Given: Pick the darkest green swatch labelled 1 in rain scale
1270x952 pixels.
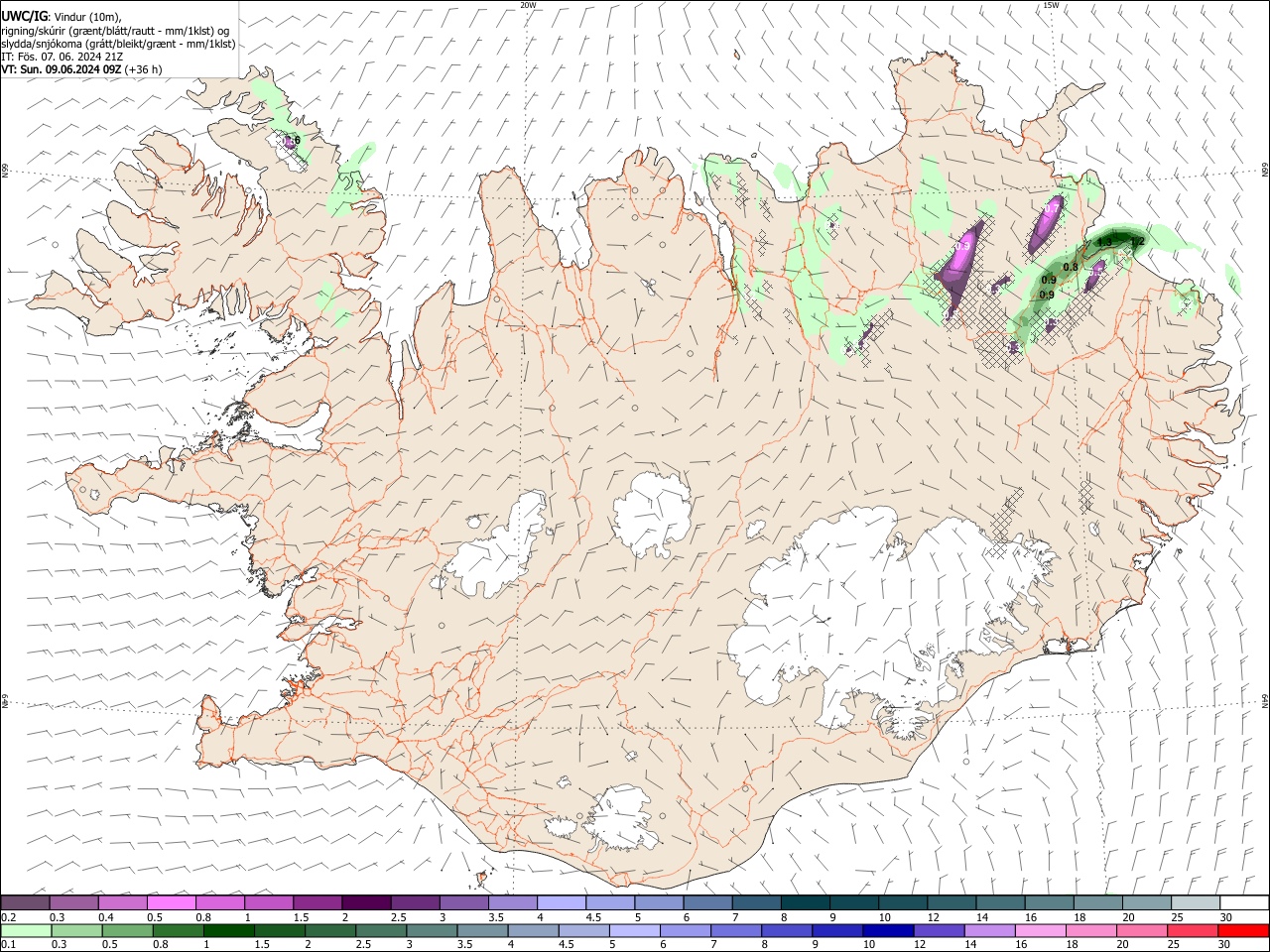Looking at the screenshot, I should (229, 931).
